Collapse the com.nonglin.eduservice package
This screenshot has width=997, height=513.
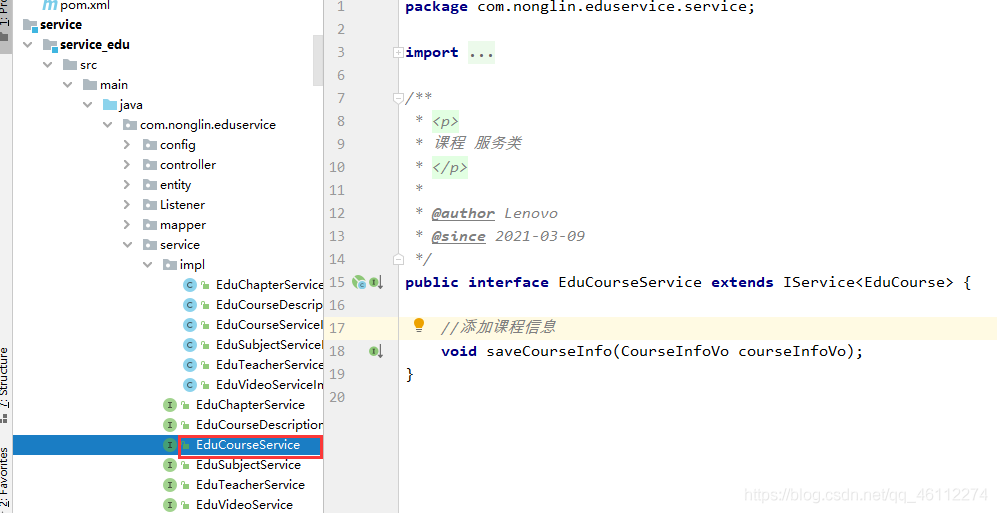coord(107,125)
